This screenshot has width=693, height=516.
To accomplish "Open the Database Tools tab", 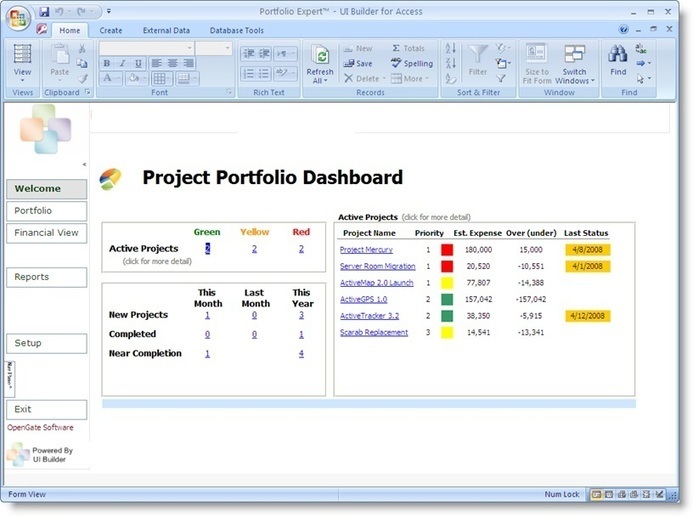I will coord(236,30).
